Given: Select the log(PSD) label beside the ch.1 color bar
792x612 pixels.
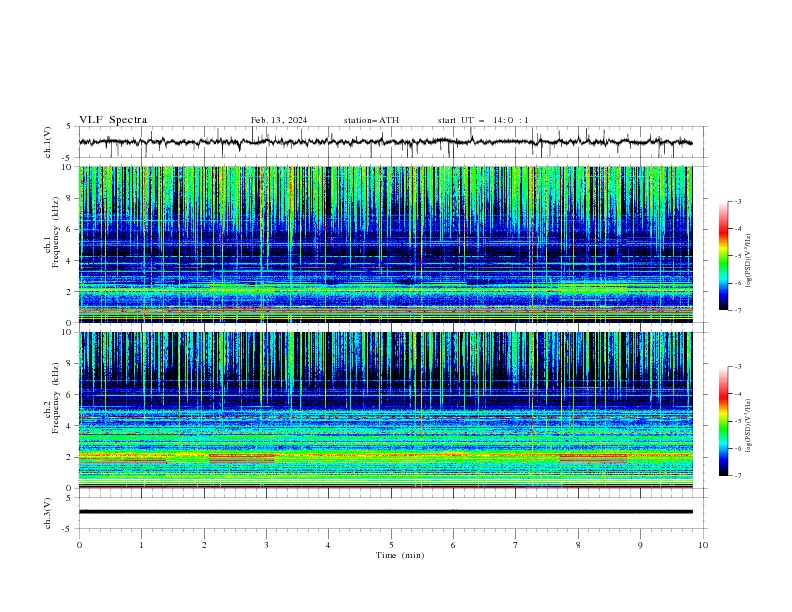Looking at the screenshot, I should click(x=750, y=261).
